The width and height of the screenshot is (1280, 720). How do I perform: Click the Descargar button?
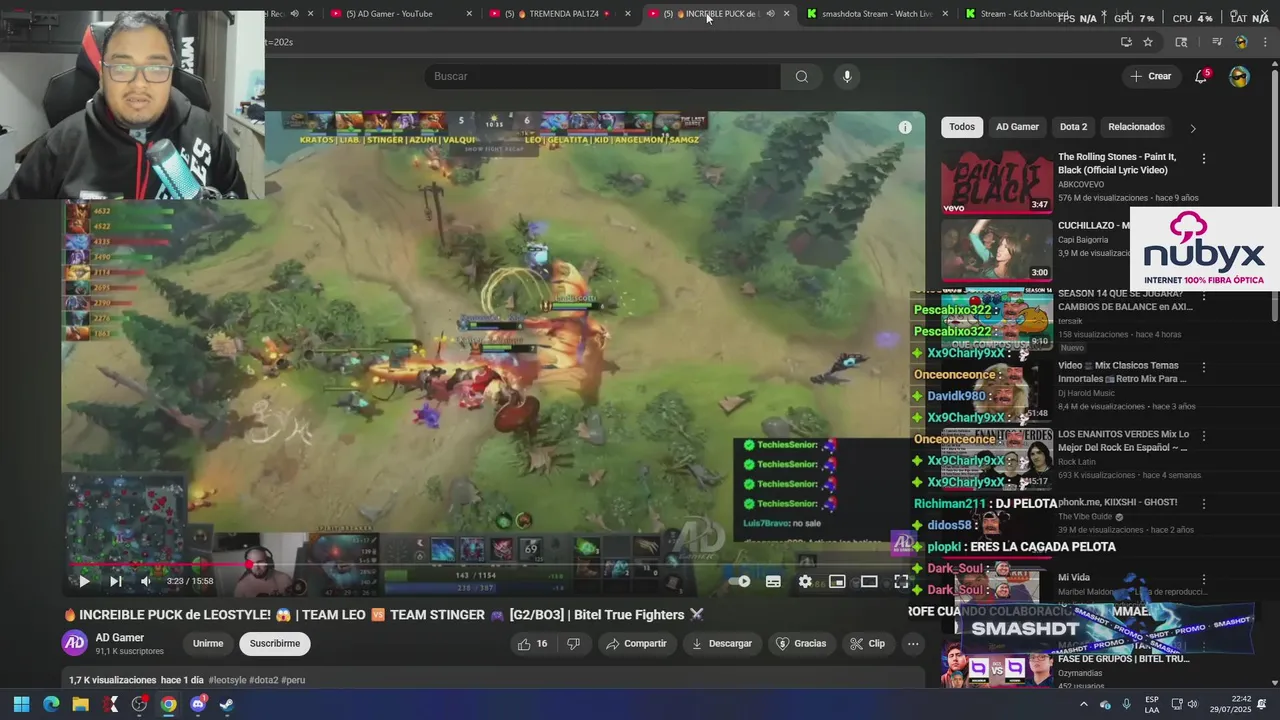[x=722, y=644]
